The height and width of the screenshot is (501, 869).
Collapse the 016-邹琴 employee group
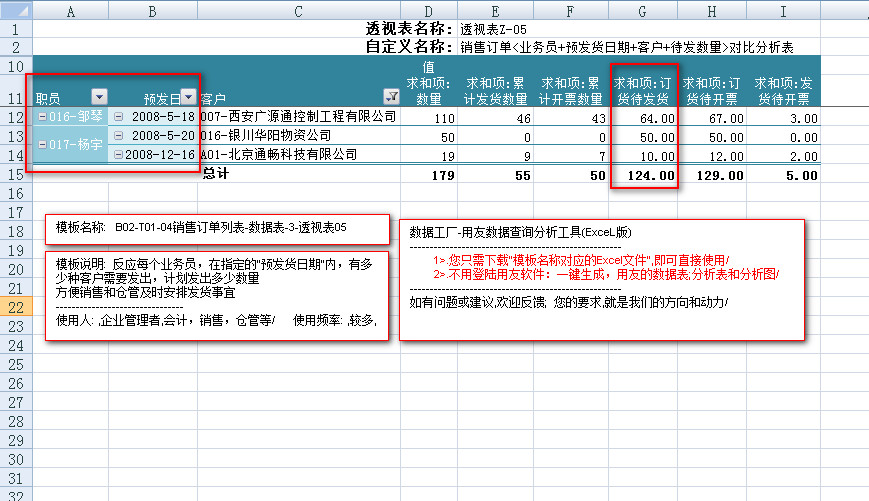[42, 117]
